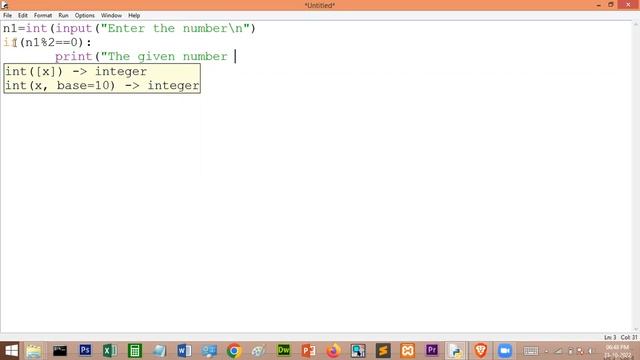
Task: Open the Run menu
Action: [63, 16]
